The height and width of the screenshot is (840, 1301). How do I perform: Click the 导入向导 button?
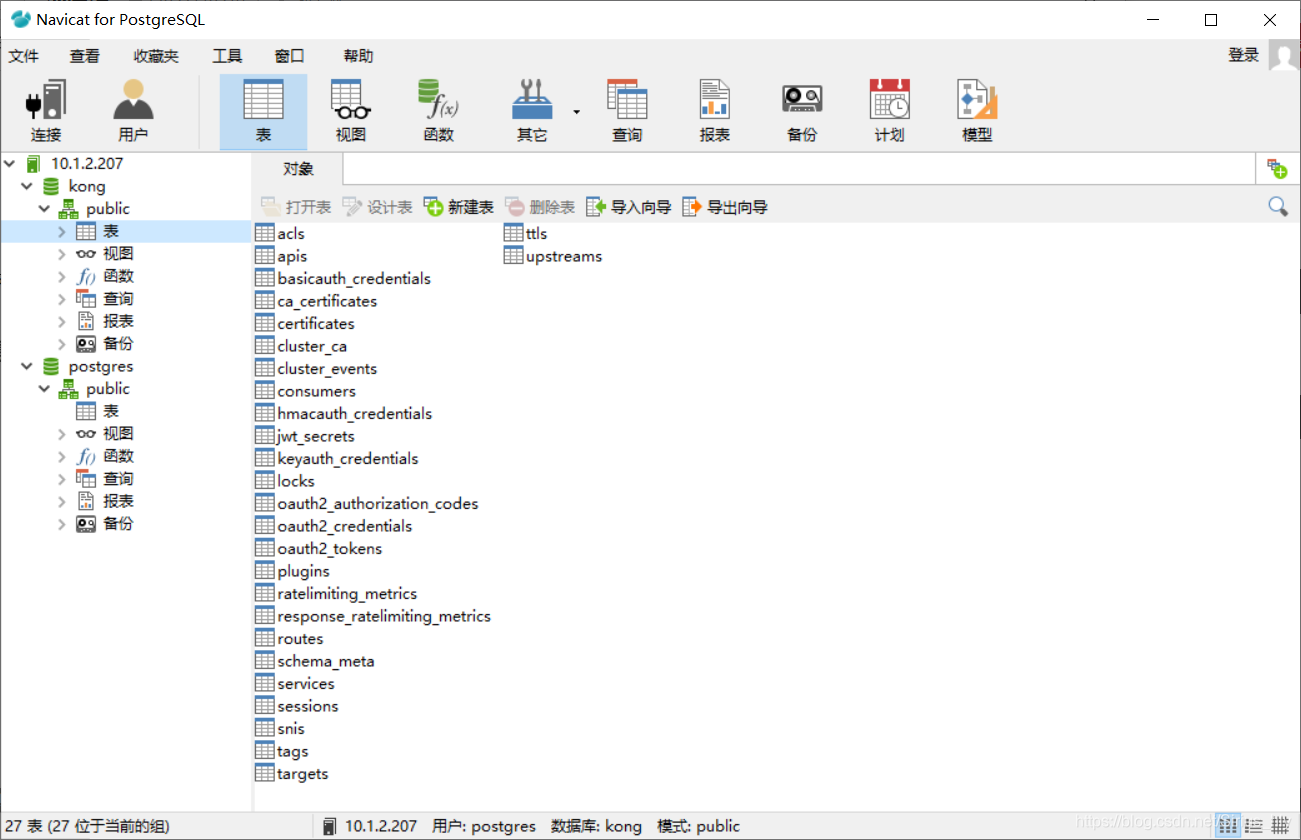point(629,207)
